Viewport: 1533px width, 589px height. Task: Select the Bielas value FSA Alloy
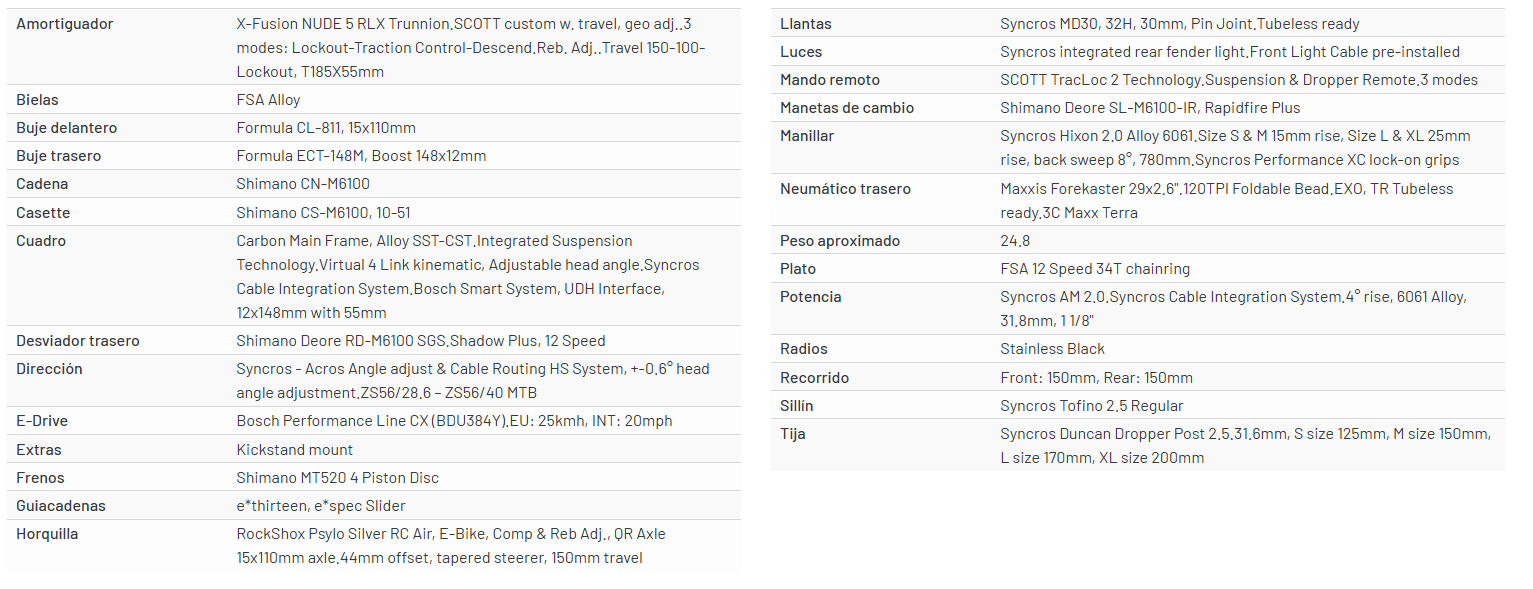pos(268,100)
